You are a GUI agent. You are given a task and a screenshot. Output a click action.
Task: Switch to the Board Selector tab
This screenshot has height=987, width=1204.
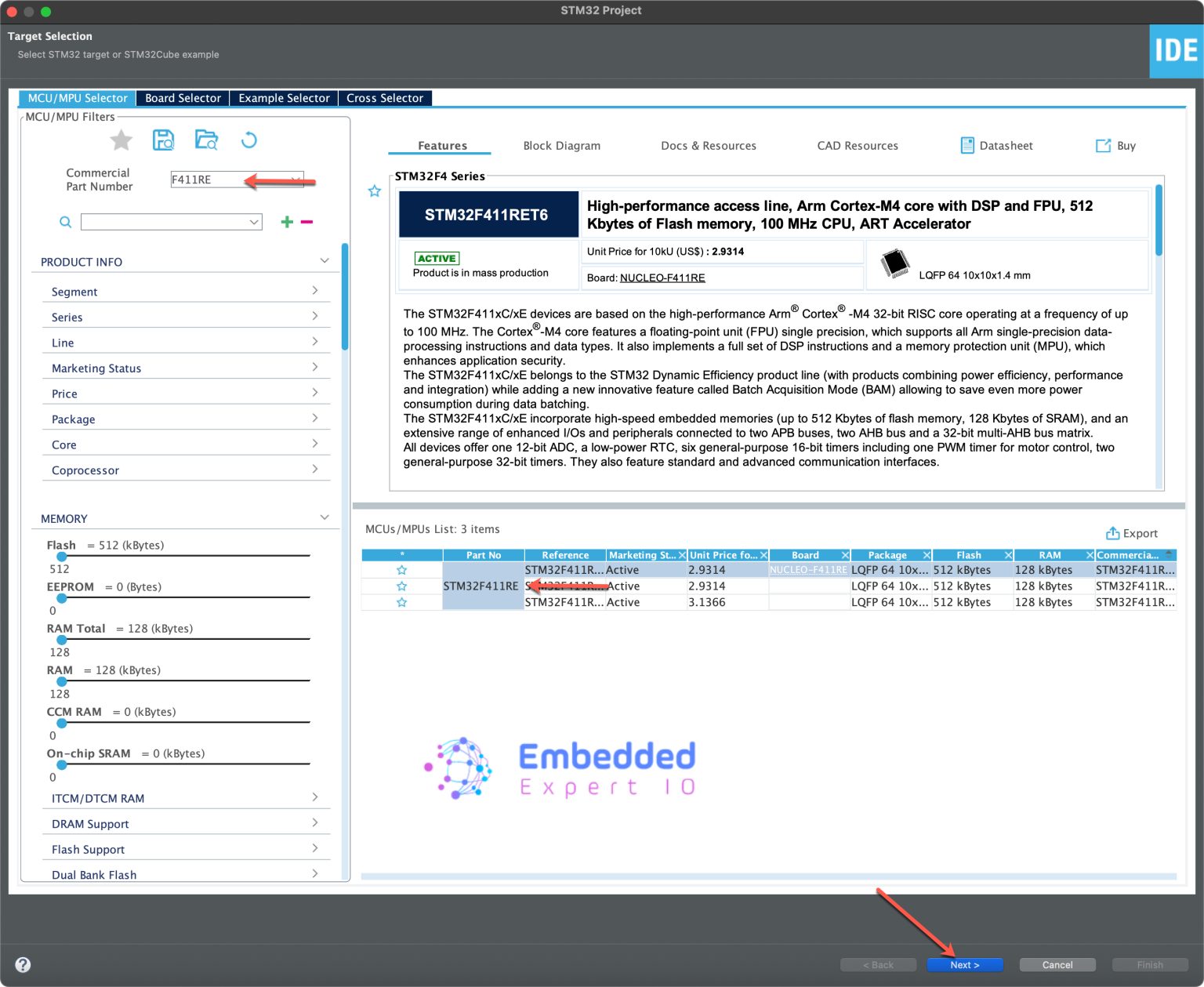point(182,97)
